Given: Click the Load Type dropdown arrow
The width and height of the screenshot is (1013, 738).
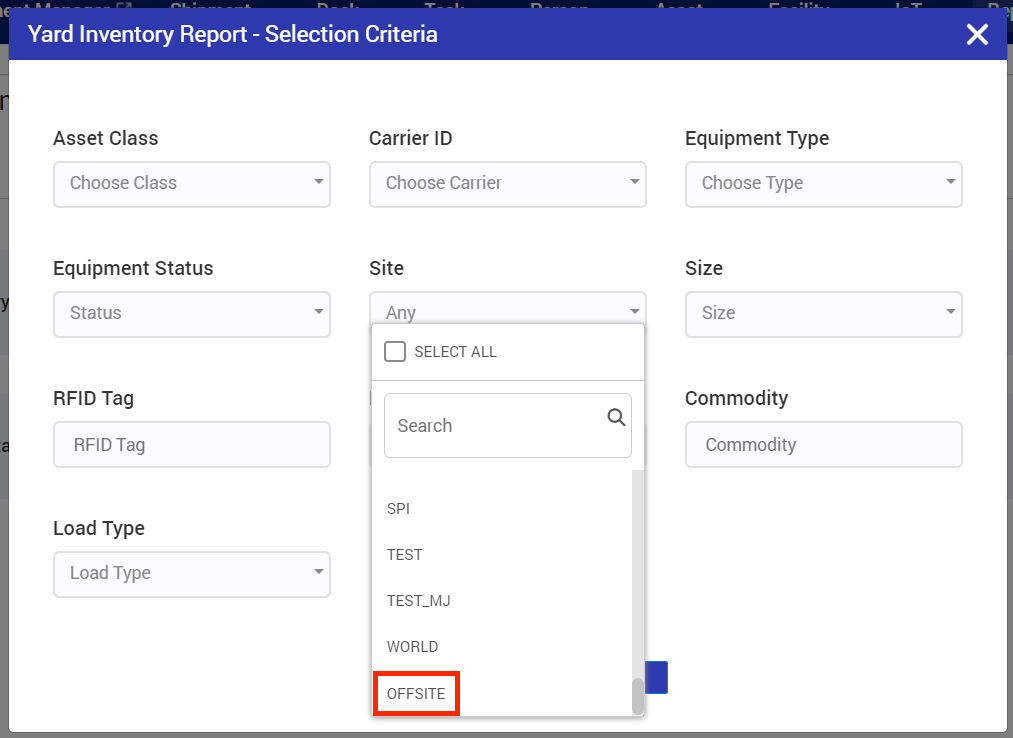Looking at the screenshot, I should tap(319, 571).
